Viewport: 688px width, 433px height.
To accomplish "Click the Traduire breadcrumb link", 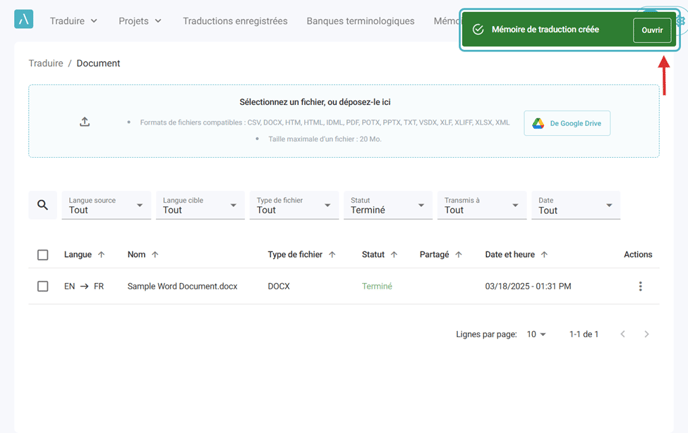I will [46, 63].
